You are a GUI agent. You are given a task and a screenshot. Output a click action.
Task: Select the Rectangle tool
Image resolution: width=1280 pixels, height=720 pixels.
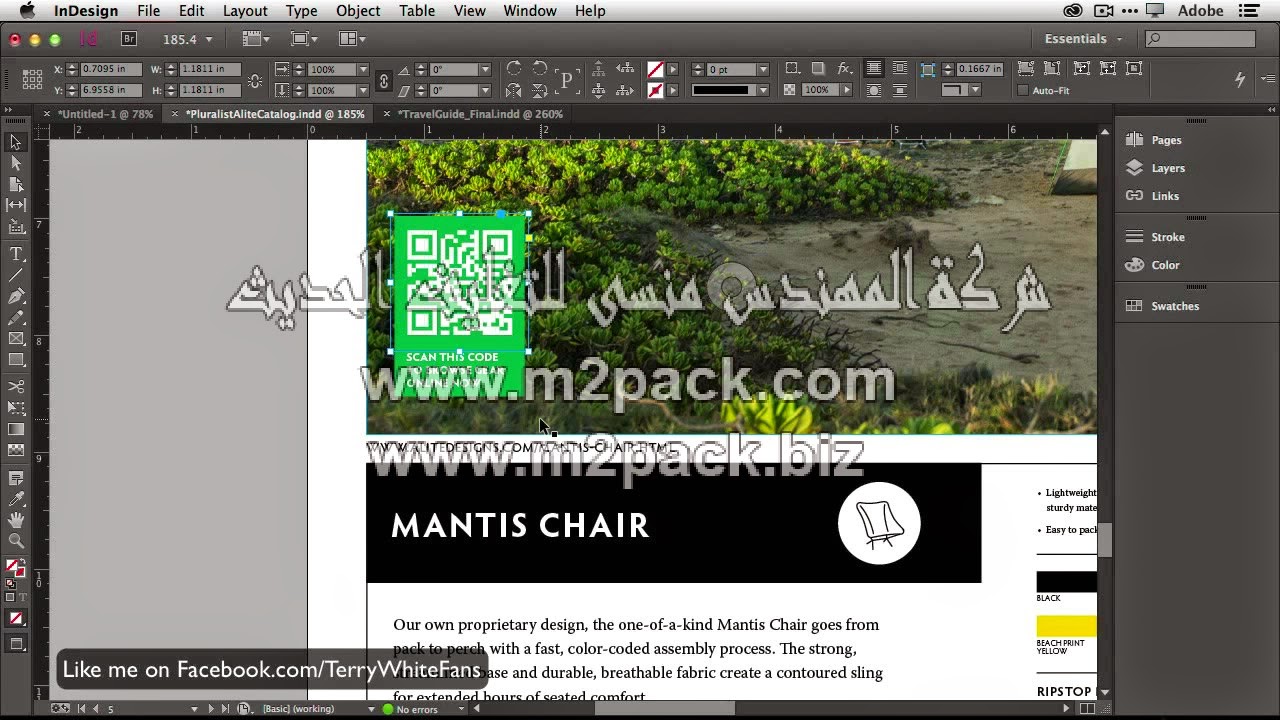pyautogui.click(x=15, y=360)
